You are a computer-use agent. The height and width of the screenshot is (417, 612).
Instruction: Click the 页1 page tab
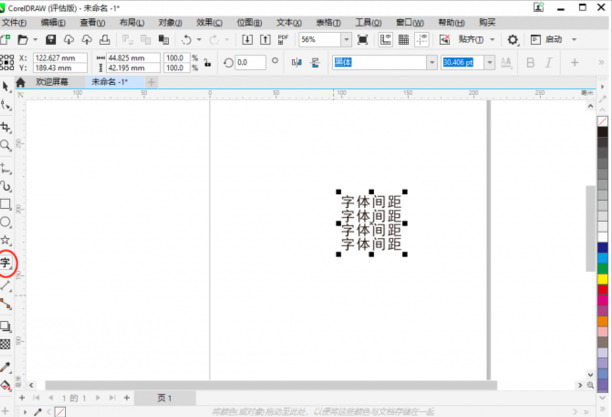[x=163, y=398]
